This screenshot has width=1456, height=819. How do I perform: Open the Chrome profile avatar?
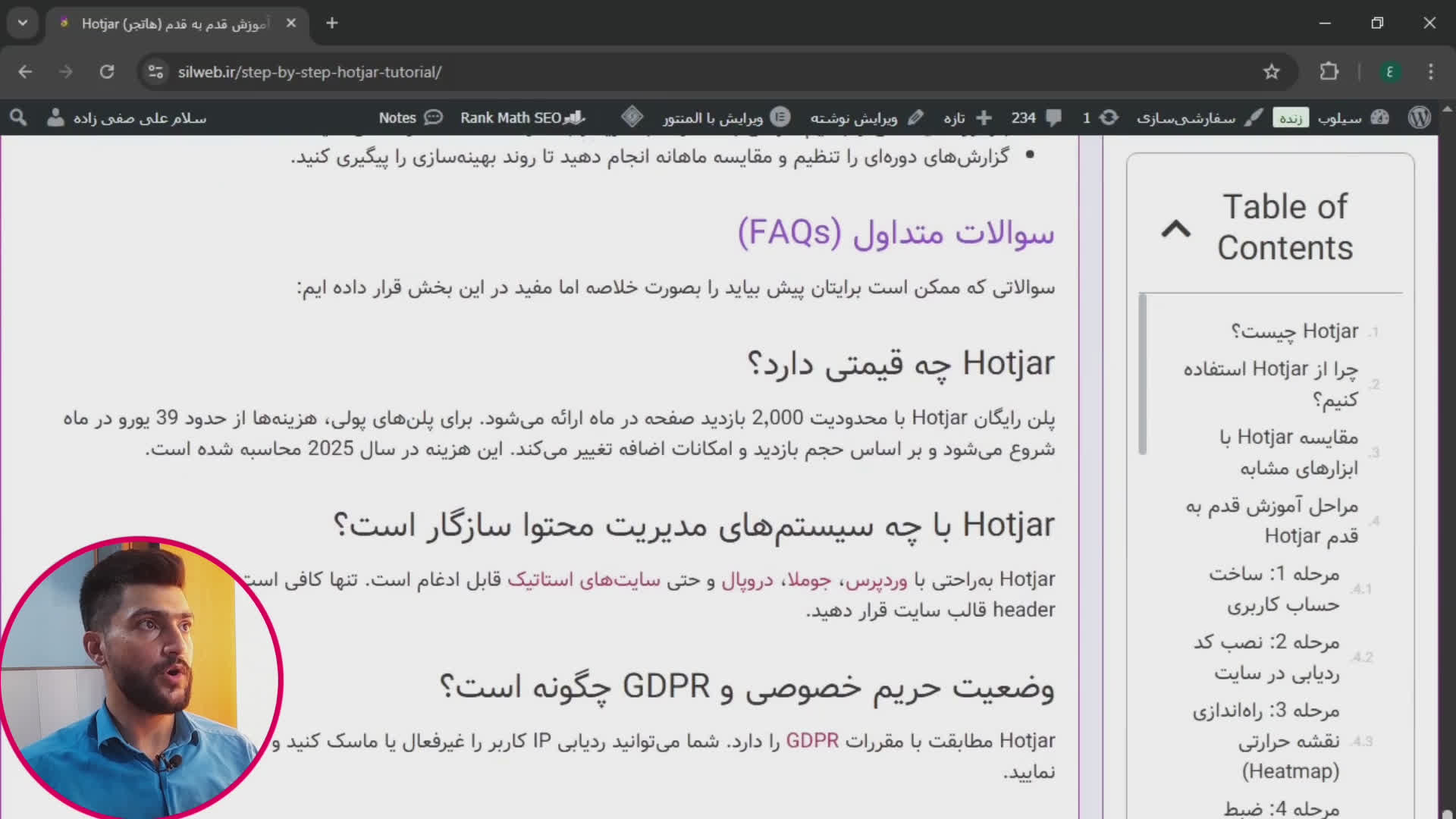[x=1390, y=71]
